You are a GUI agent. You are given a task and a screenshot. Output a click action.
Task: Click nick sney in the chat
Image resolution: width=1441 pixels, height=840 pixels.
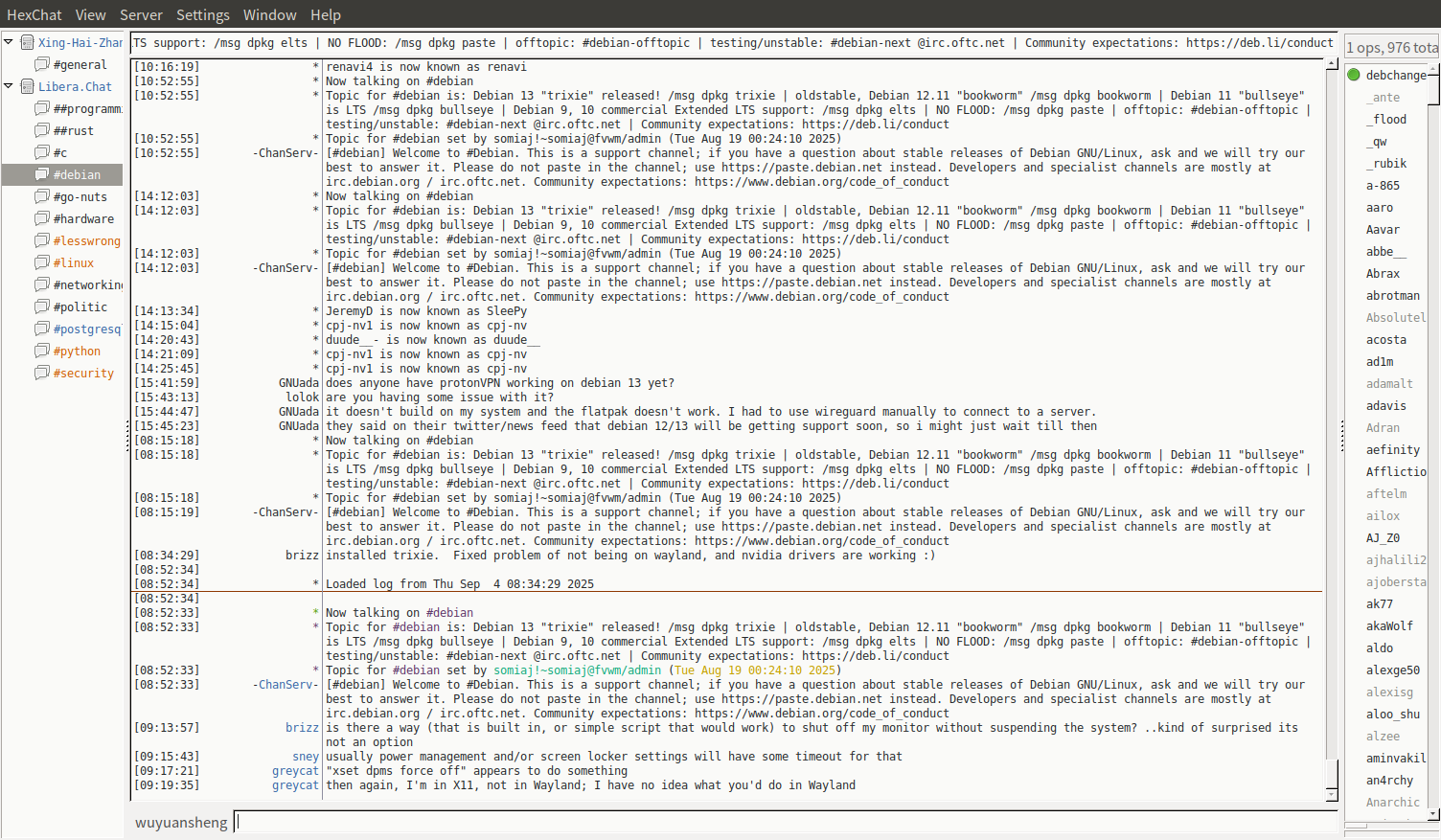[x=306, y=756]
